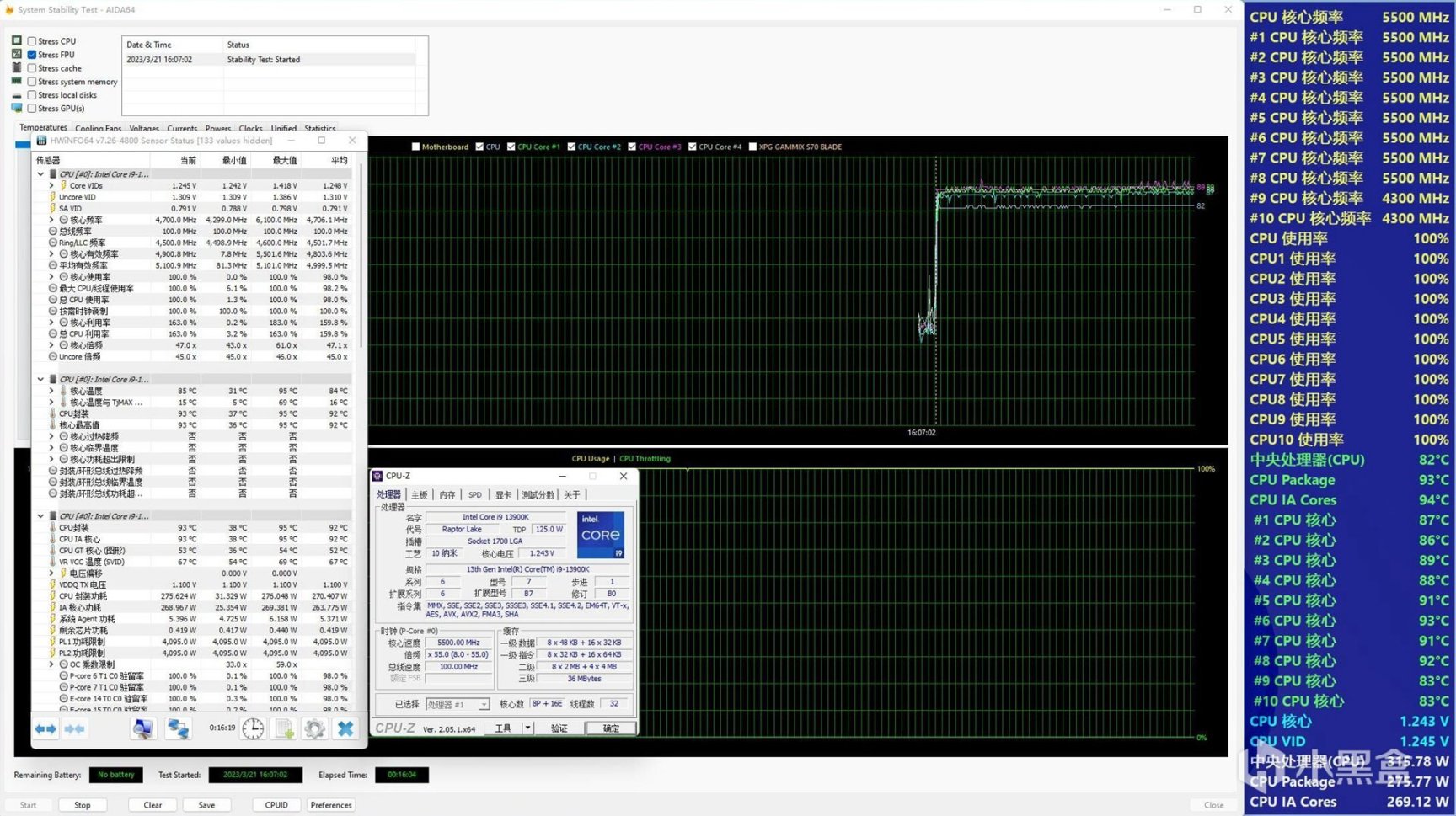Open Preferences in AIDA64
Screen dimensions: 1456x816
click(x=331, y=805)
